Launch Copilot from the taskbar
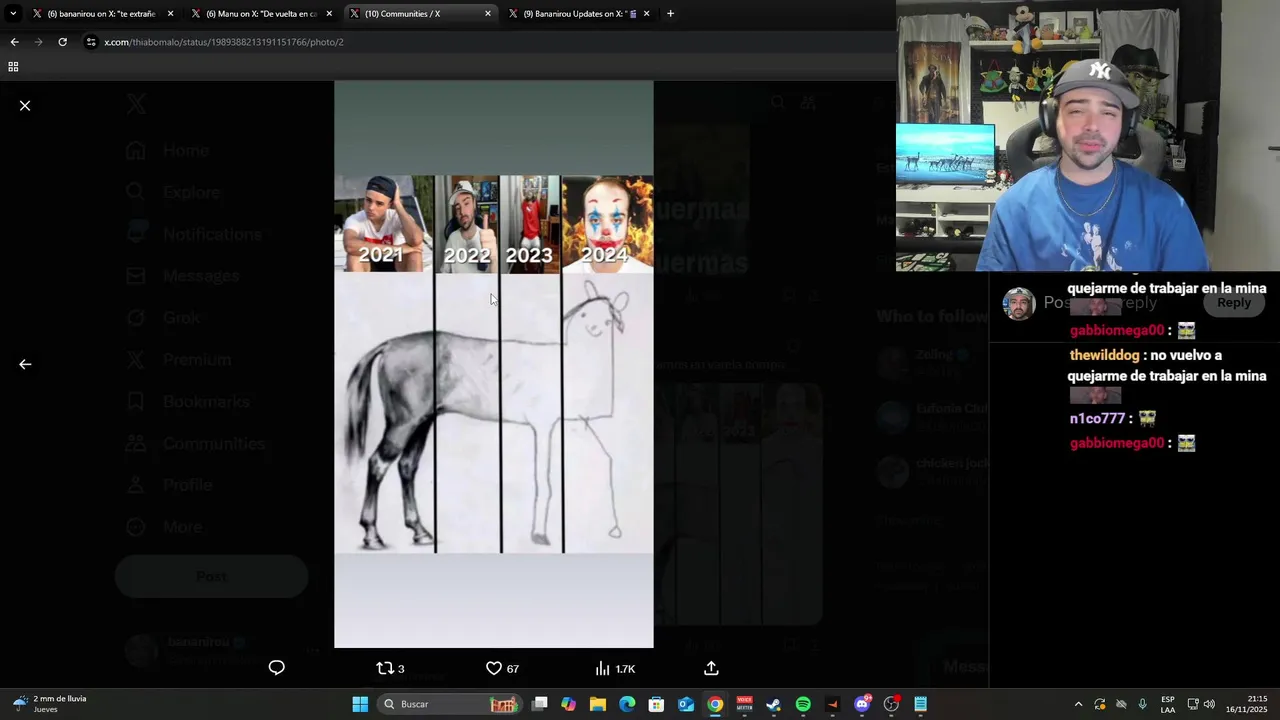The width and height of the screenshot is (1280, 720). (x=569, y=704)
